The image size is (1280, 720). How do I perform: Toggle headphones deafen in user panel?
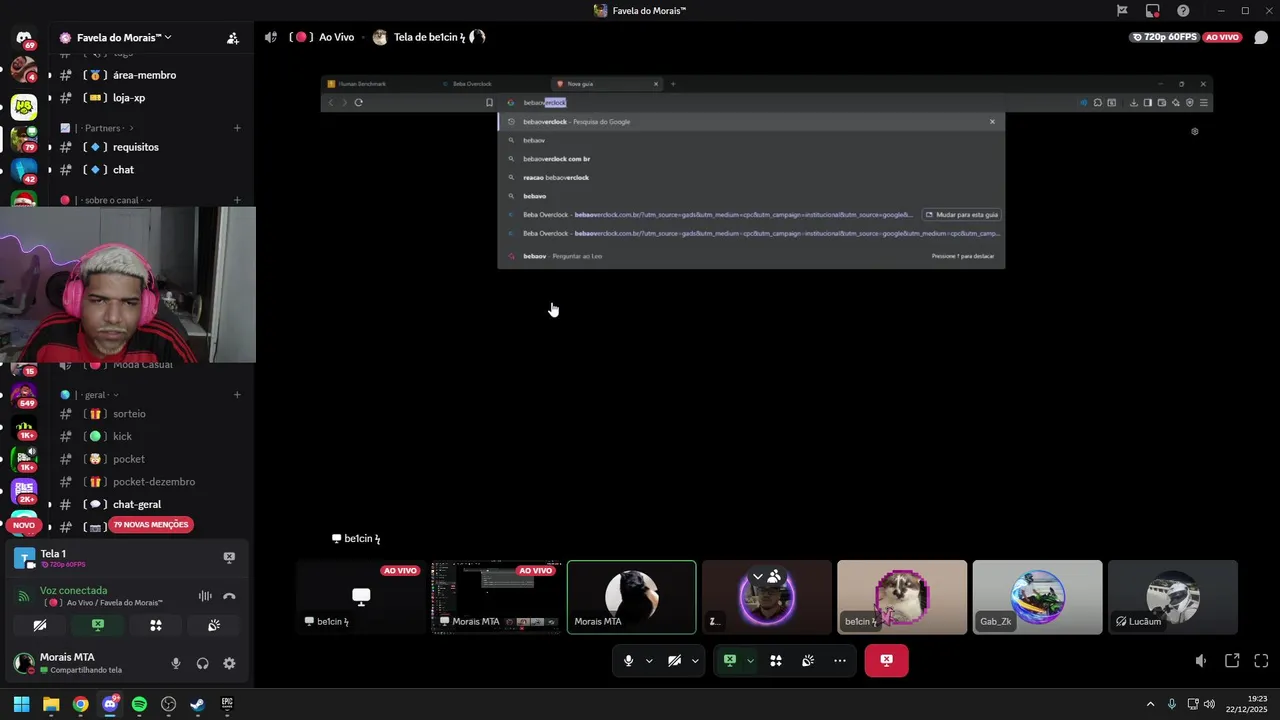coord(203,663)
